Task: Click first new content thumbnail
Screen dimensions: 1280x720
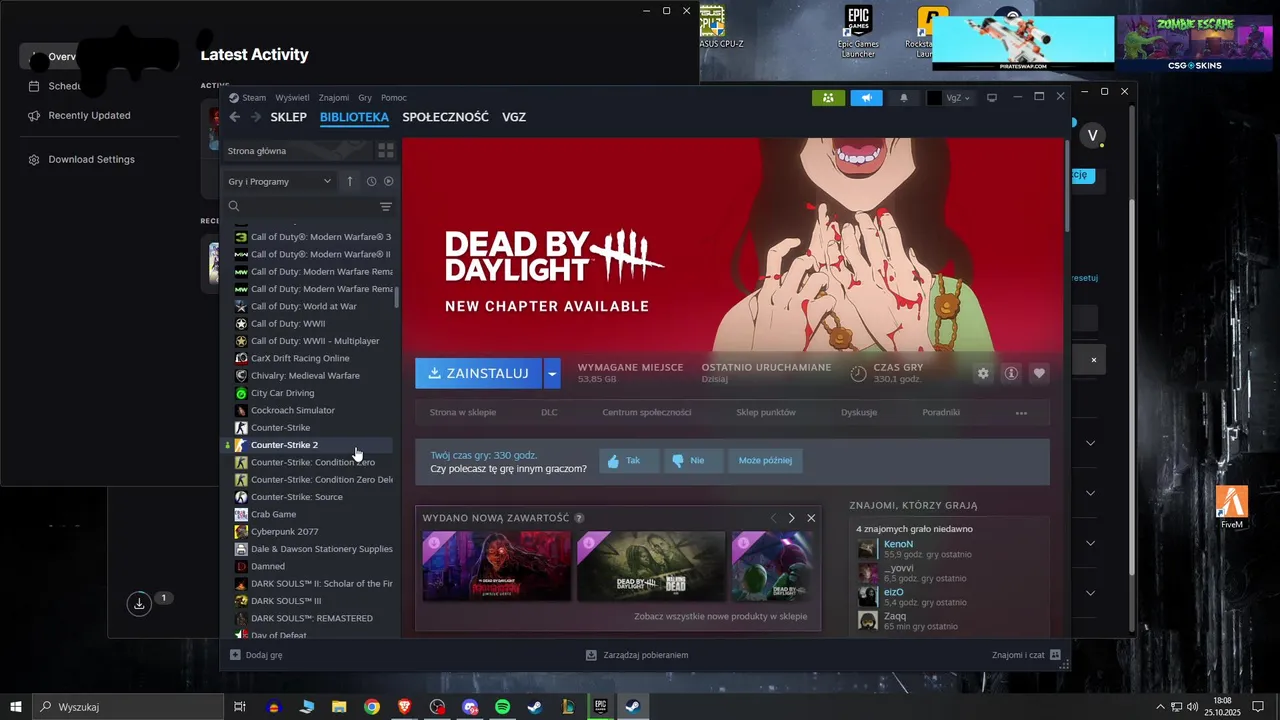Action: [496, 566]
